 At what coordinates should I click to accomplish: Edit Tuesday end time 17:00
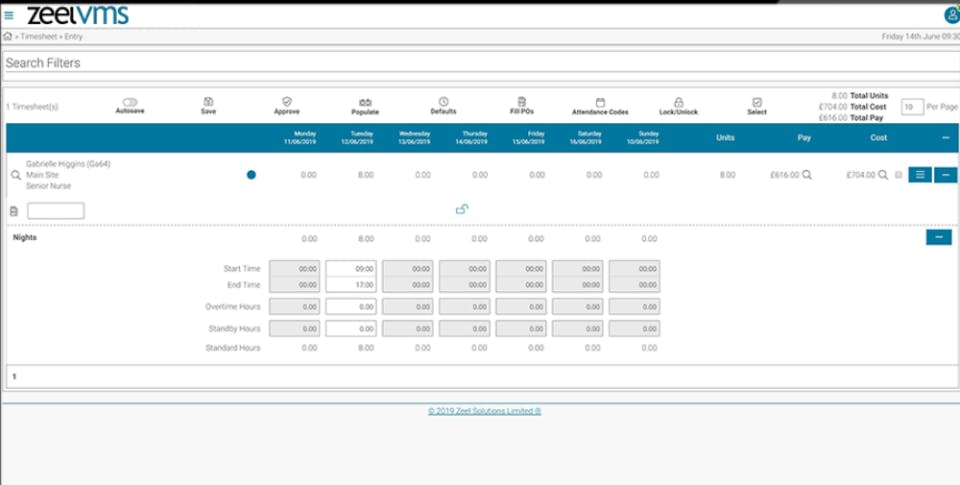point(351,284)
